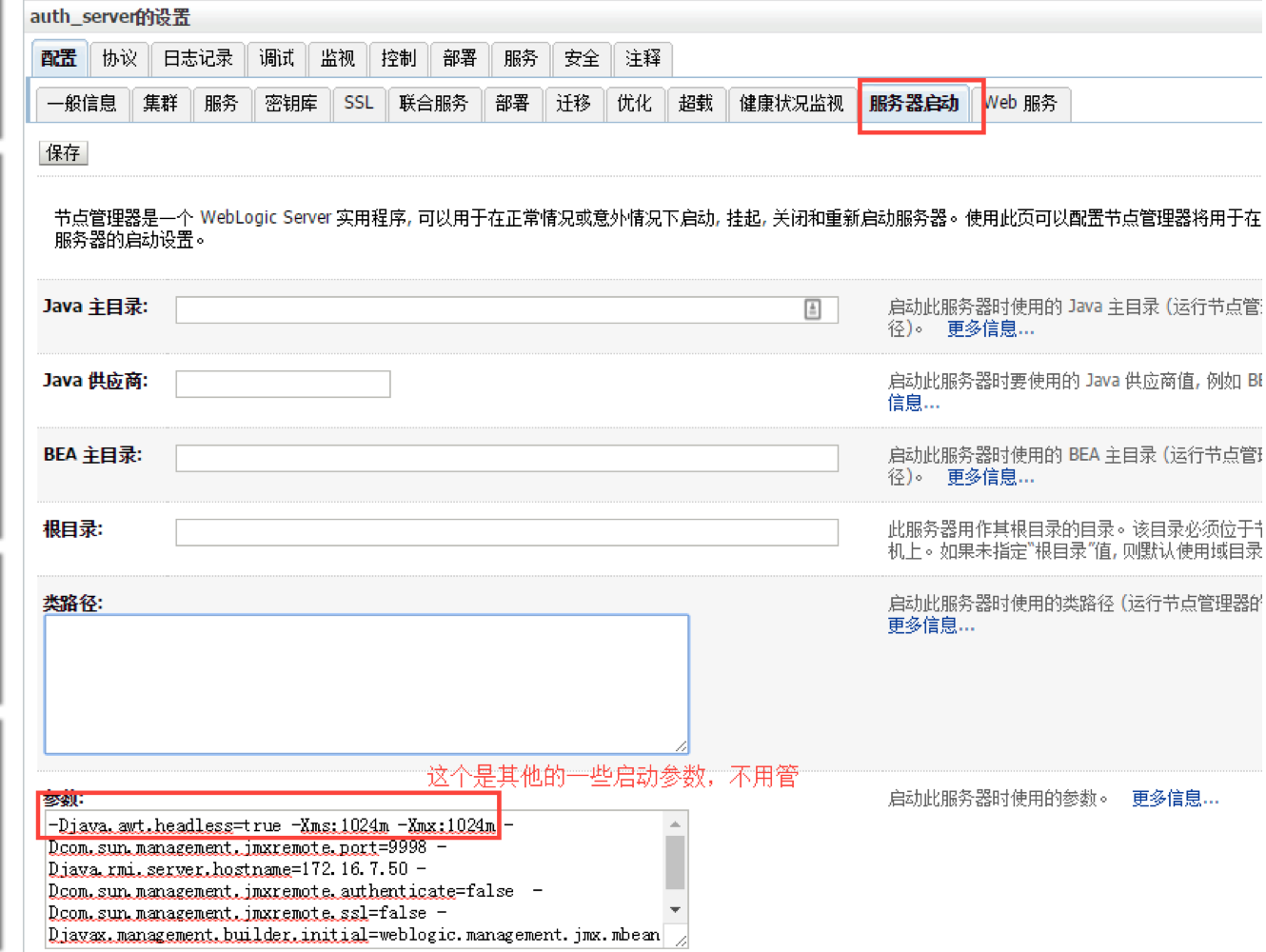Focus the Java 主目录 input field
Screen dimensions: 1266x952
click(x=507, y=309)
